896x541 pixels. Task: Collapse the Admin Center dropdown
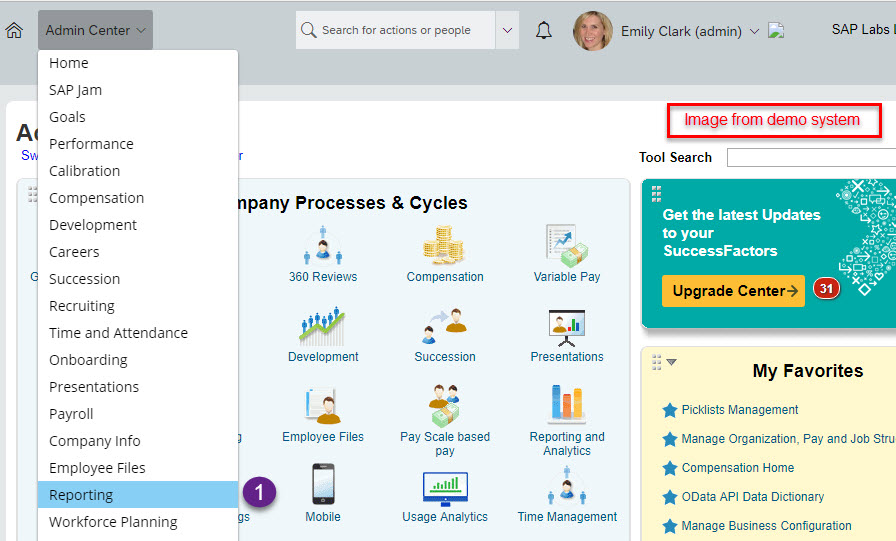click(x=95, y=30)
